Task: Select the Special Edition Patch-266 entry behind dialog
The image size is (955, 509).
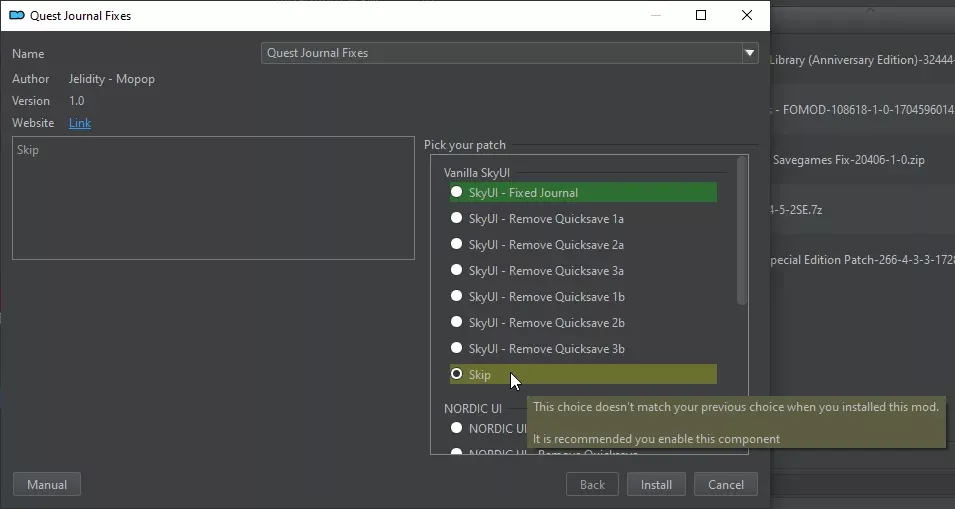Action: click(862, 260)
